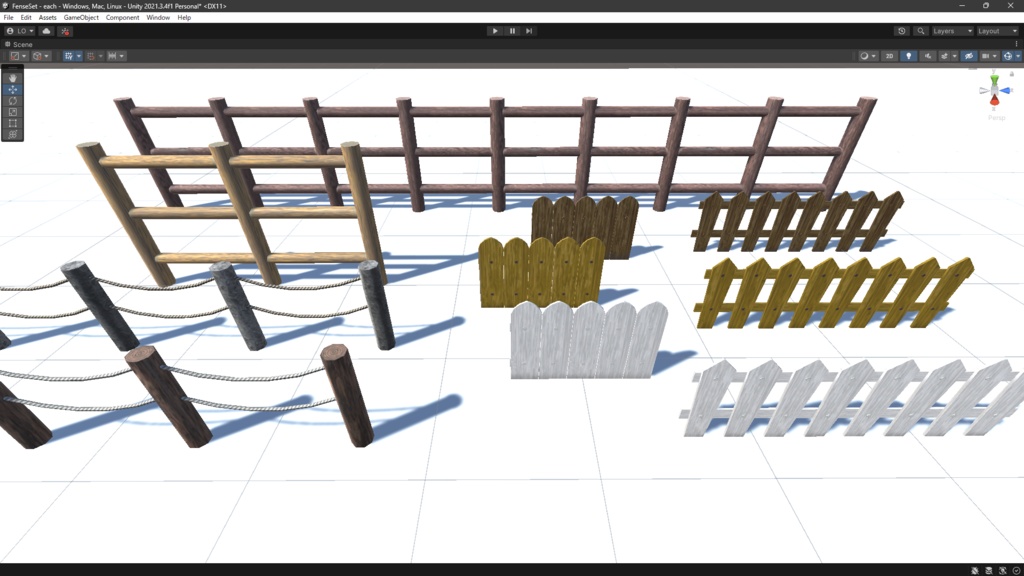
Task: Open the Layers dropdown
Action: point(952,31)
